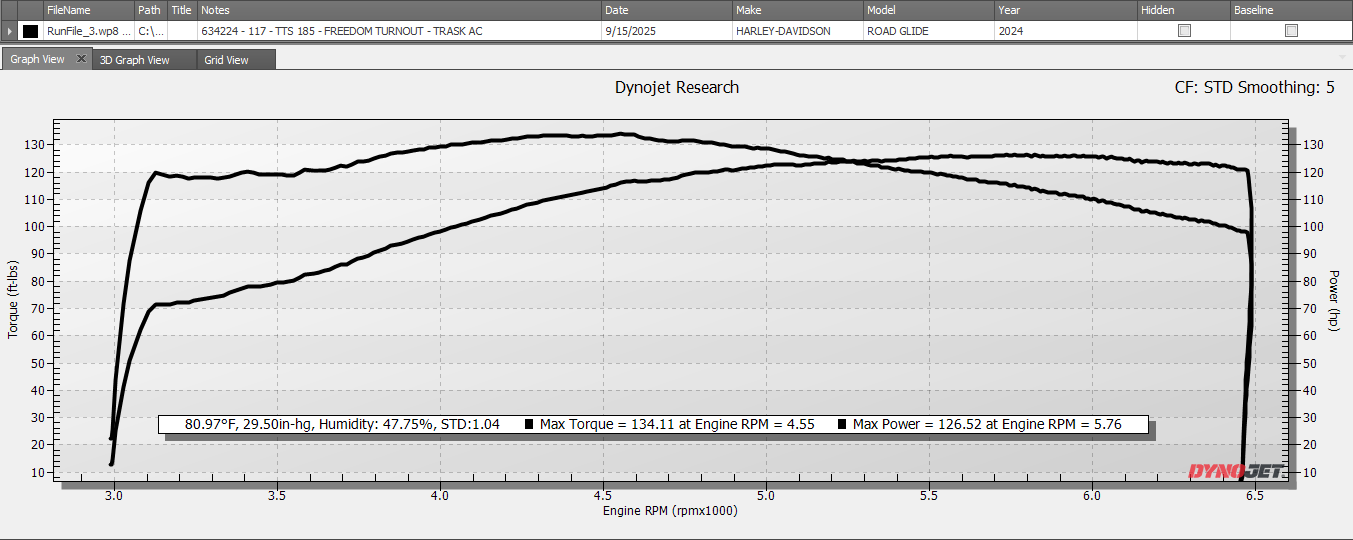1353x540 pixels.
Task: Select the year cell 2024
Action: (x=1065, y=31)
